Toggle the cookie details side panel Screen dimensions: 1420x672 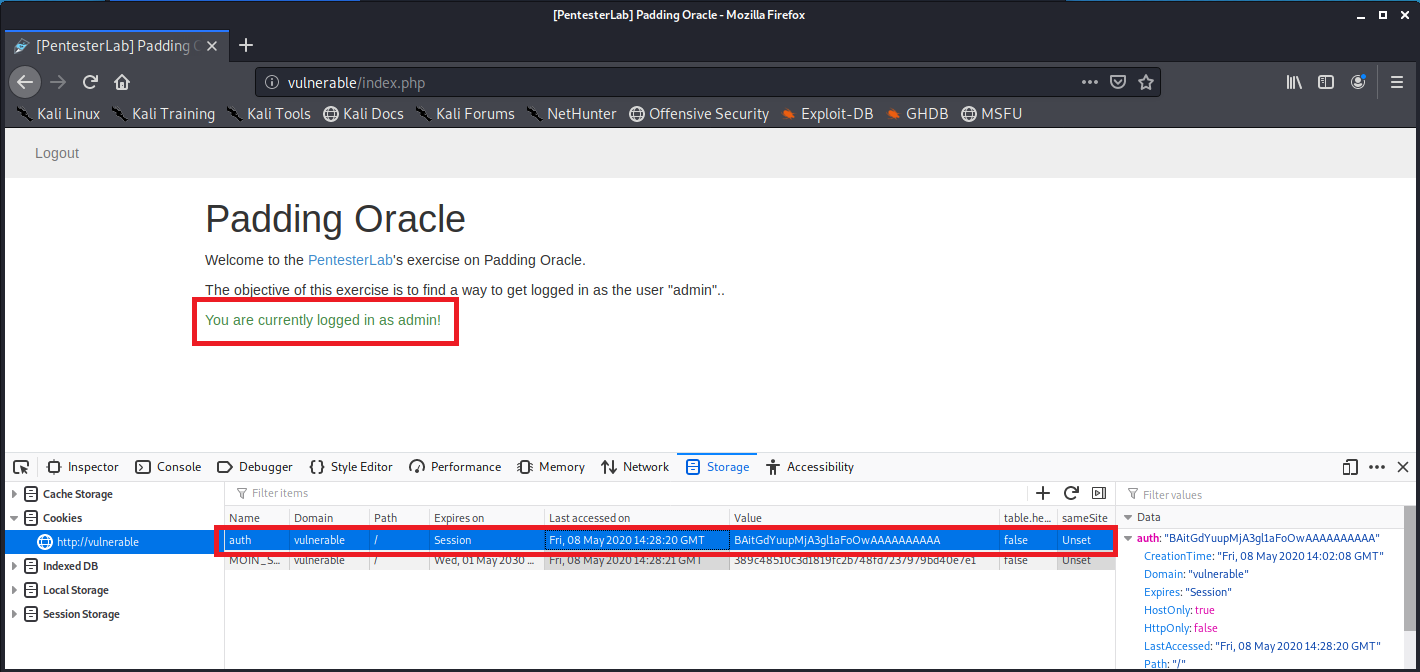[1099, 493]
